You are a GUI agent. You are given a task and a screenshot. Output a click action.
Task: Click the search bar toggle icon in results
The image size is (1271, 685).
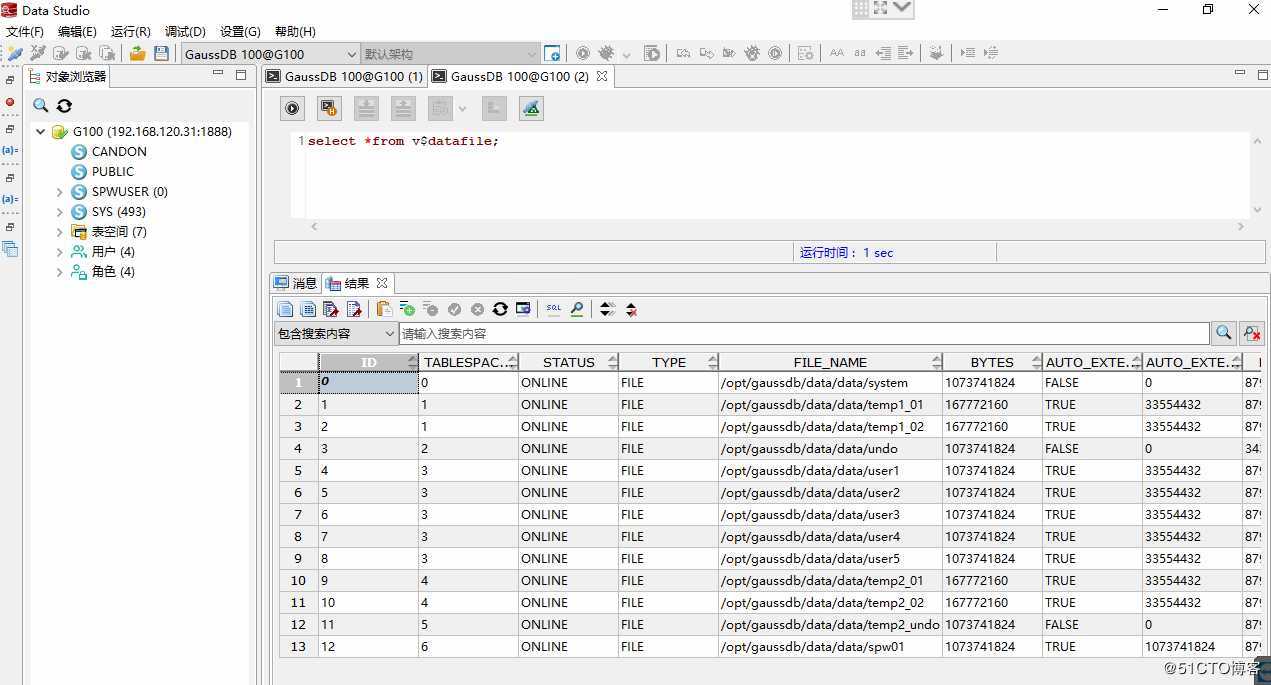point(577,309)
